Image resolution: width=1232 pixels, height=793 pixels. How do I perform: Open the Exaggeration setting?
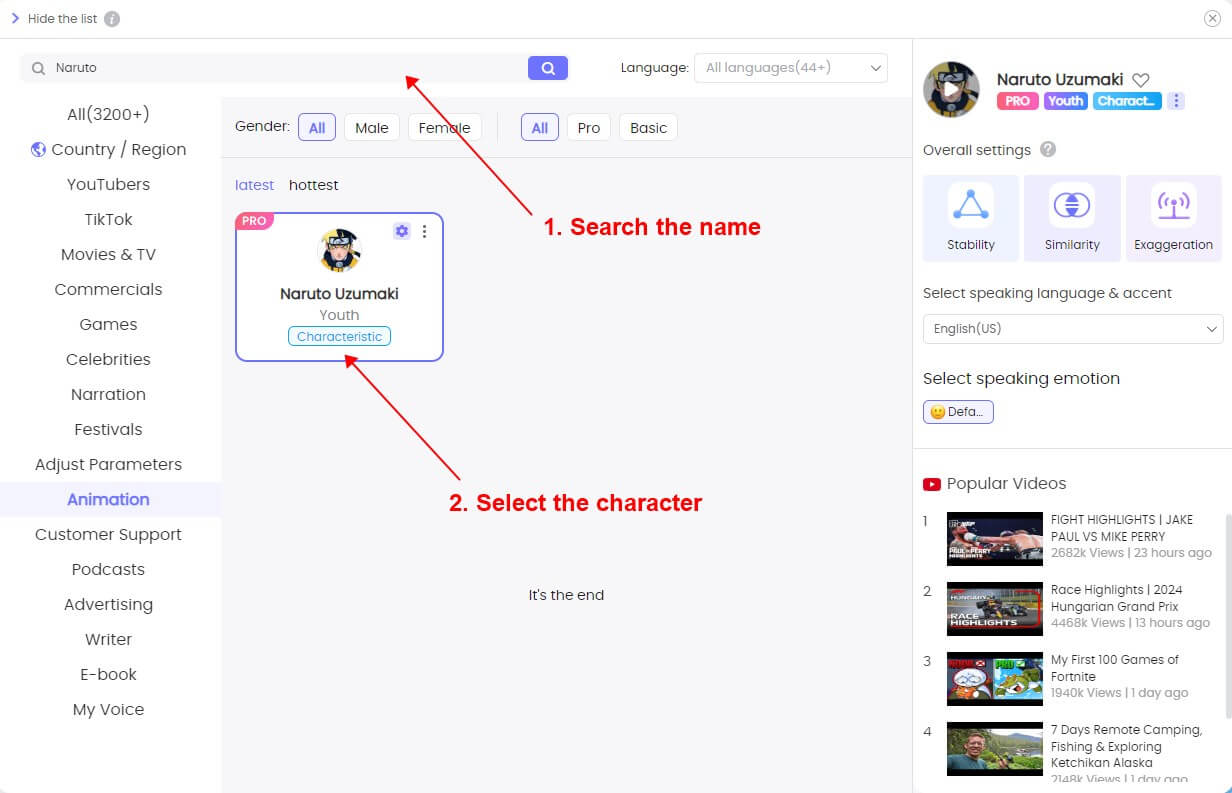point(1174,218)
